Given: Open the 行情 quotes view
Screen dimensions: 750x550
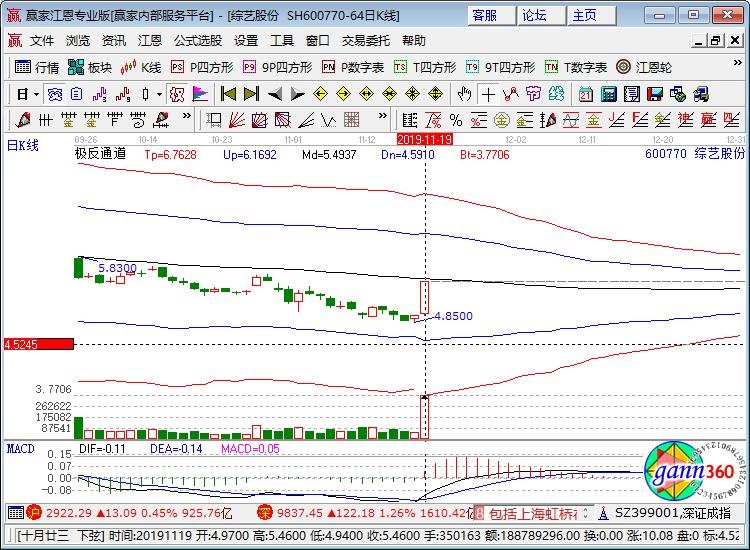Looking at the screenshot, I should (x=37, y=67).
